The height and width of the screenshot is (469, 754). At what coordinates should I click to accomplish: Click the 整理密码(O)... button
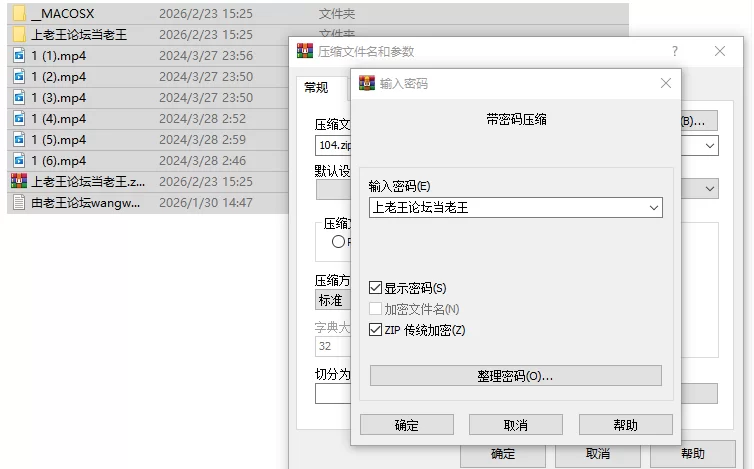pyautogui.click(x=515, y=376)
